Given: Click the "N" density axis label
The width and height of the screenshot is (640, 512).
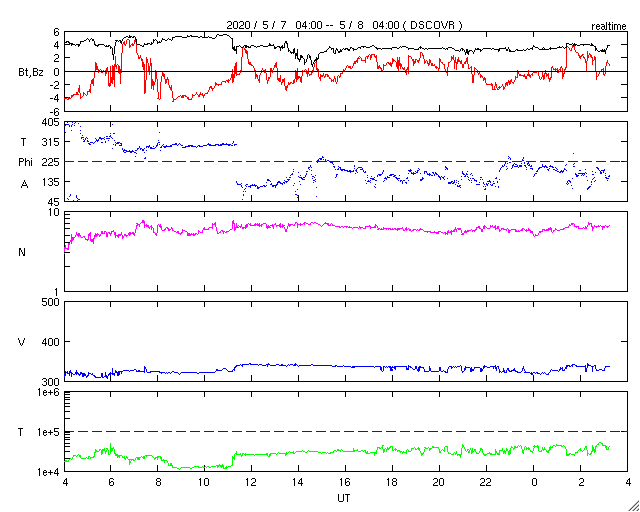Looking at the screenshot, I should pos(22,252).
